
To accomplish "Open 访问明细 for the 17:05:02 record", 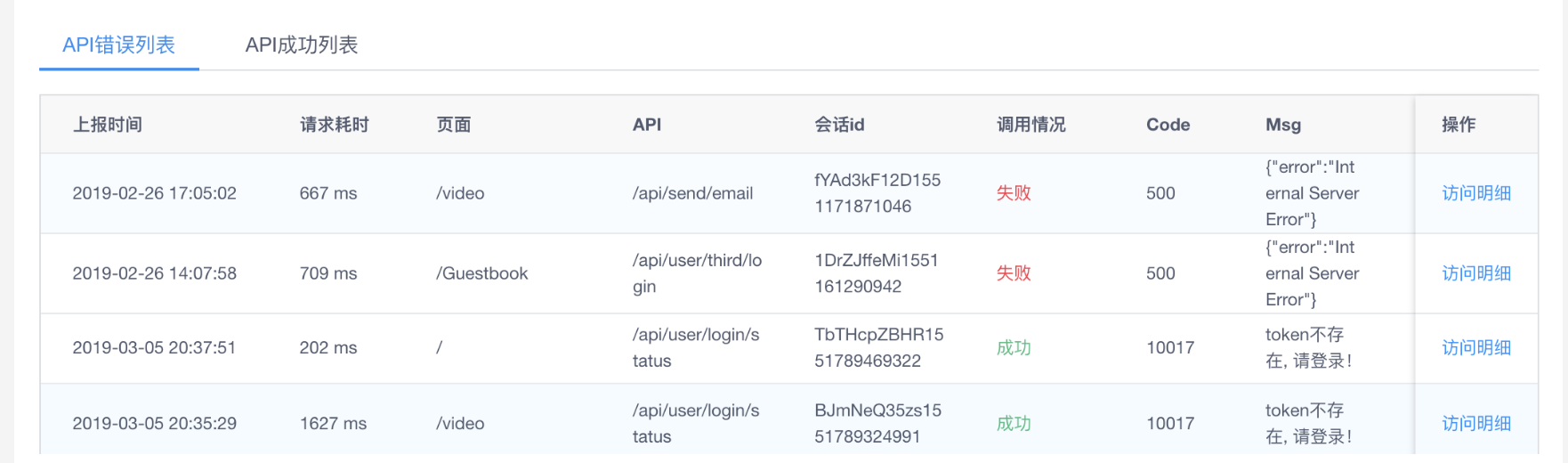I will (x=1475, y=193).
